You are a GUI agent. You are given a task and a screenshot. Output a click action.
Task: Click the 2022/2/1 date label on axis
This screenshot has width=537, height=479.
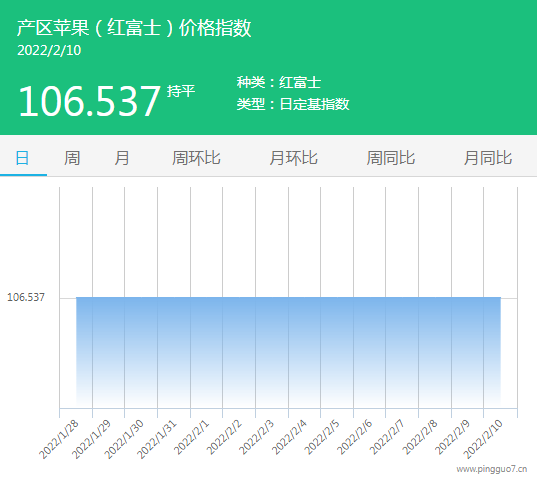pyautogui.click(x=191, y=438)
